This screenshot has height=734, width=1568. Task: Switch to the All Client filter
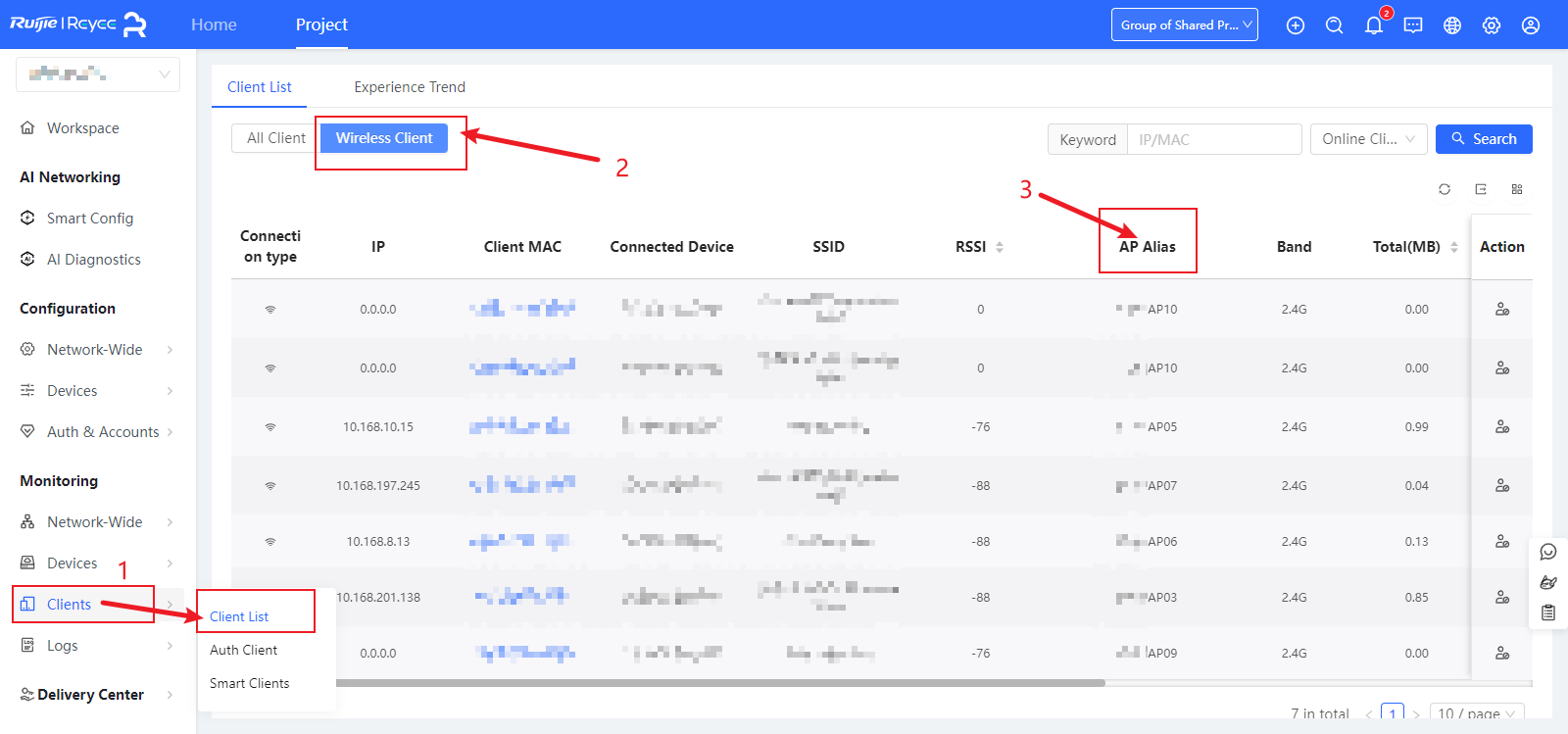pyautogui.click(x=275, y=138)
